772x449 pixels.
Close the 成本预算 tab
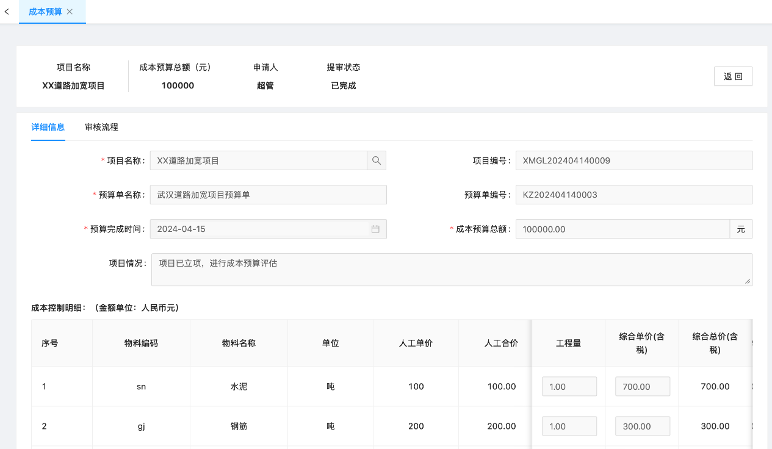[70, 11]
